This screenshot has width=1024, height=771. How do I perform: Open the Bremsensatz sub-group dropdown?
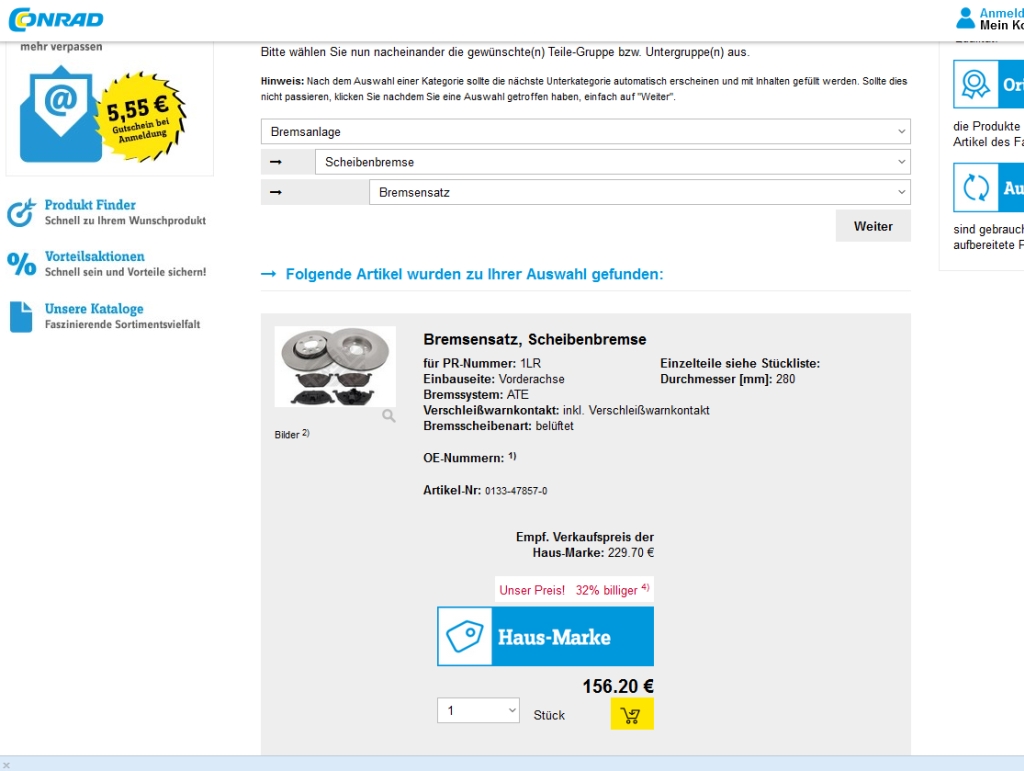tap(639, 192)
